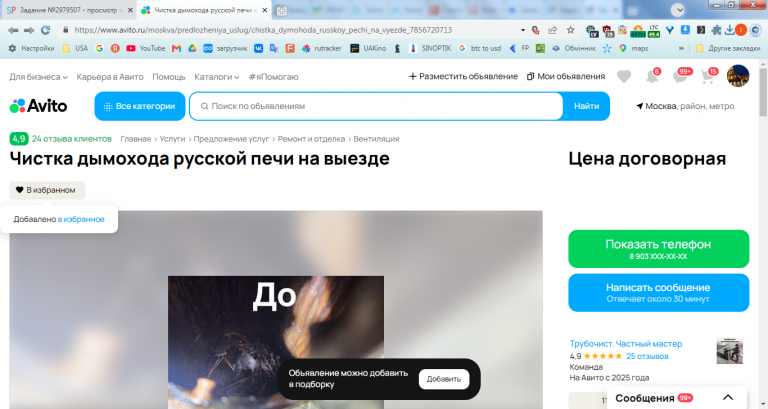Image resolution: width=768 pixels, height=409 pixels.
Task: Open the VK bookmark icon
Action: [x=258, y=48]
